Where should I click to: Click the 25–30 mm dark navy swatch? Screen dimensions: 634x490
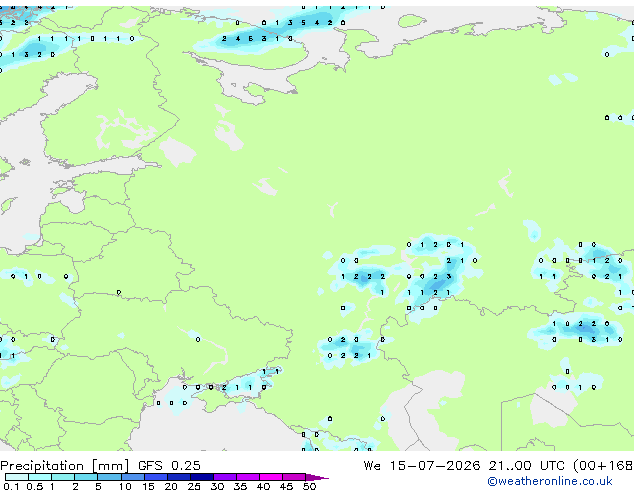[x=202, y=477]
